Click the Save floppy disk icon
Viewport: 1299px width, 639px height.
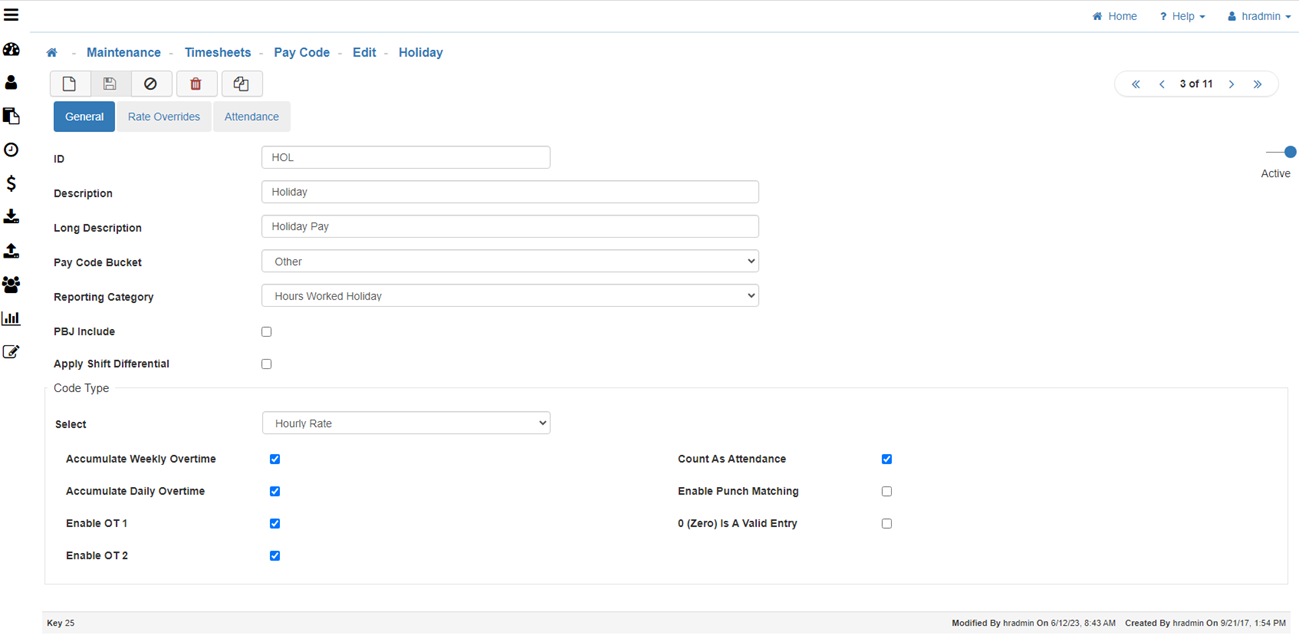coord(110,84)
